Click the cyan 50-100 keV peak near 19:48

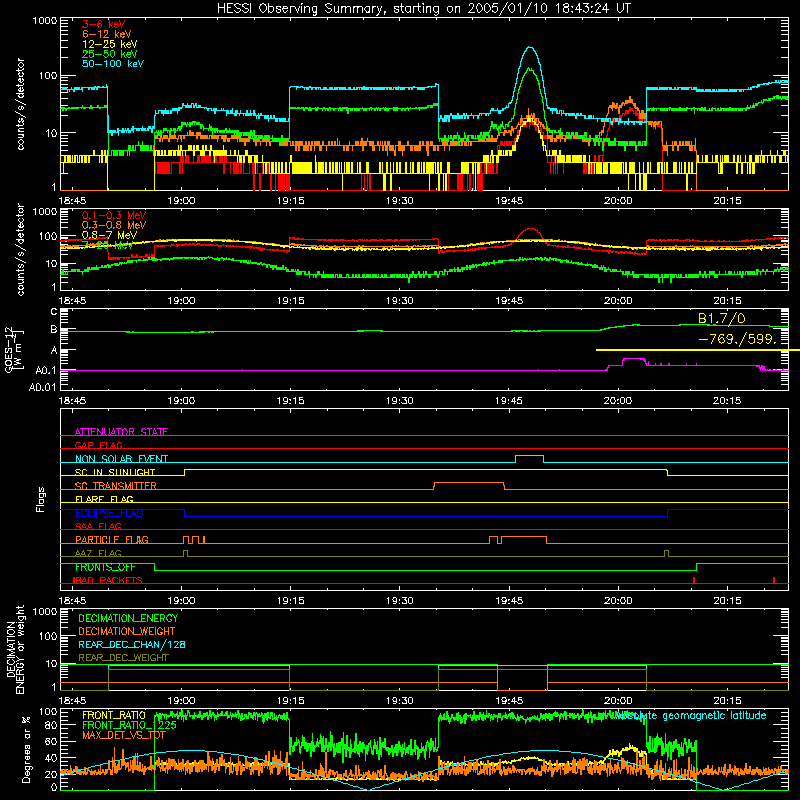(531, 48)
